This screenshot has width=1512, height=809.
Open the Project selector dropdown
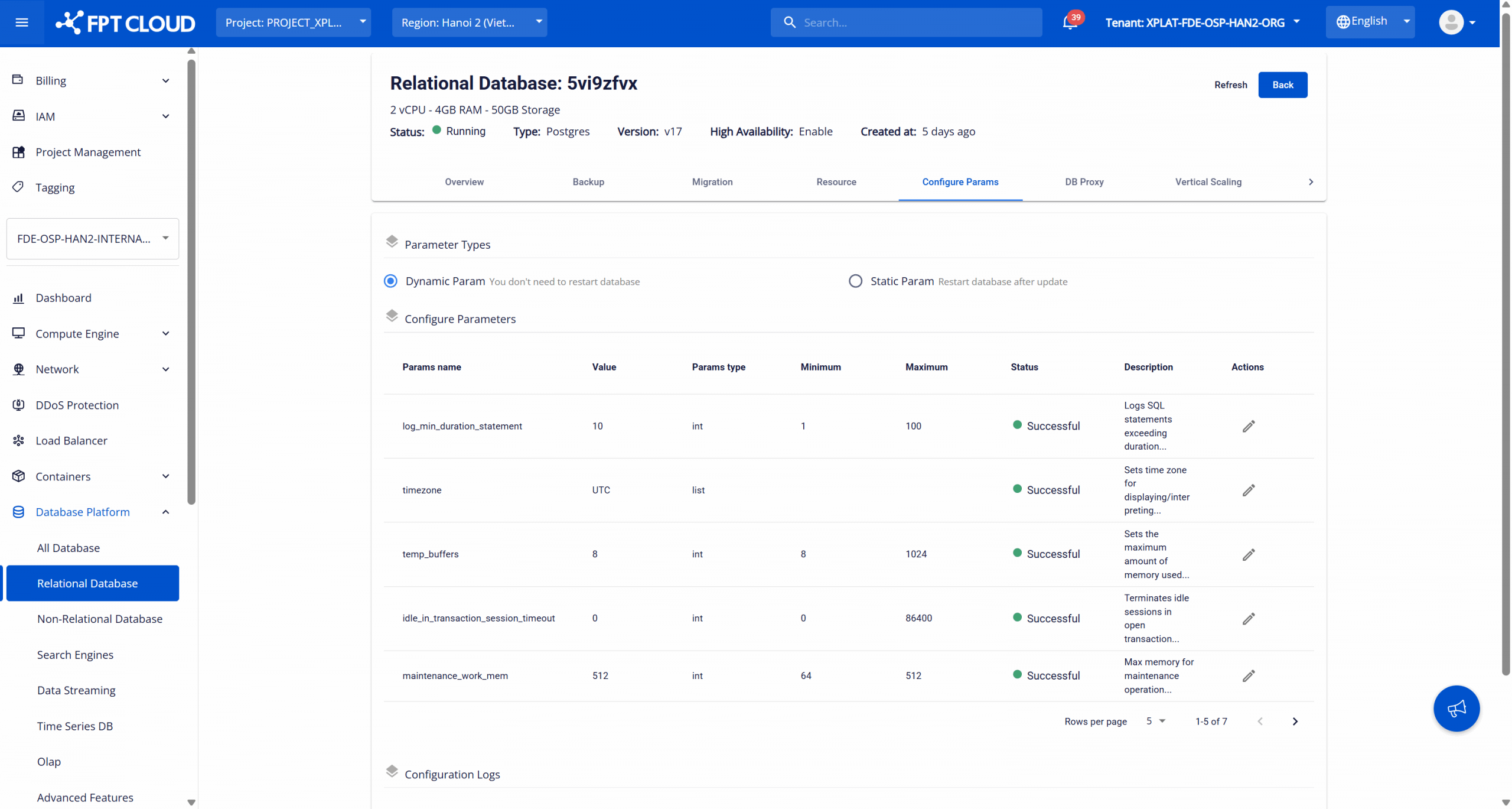click(x=294, y=22)
